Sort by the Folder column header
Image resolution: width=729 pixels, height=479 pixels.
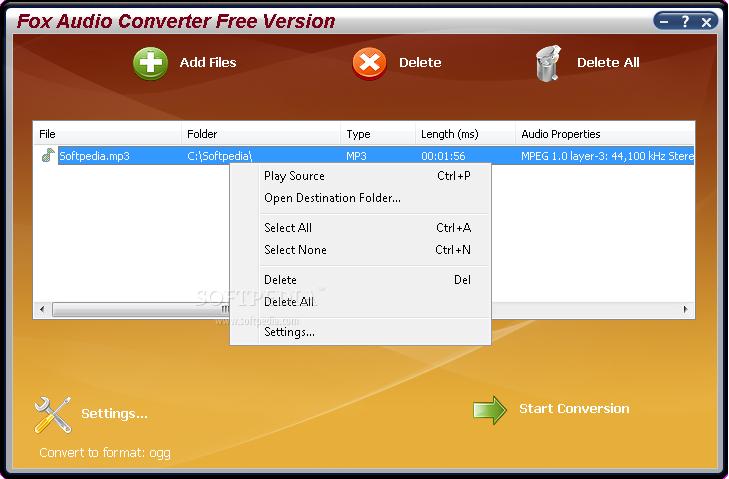(260, 134)
